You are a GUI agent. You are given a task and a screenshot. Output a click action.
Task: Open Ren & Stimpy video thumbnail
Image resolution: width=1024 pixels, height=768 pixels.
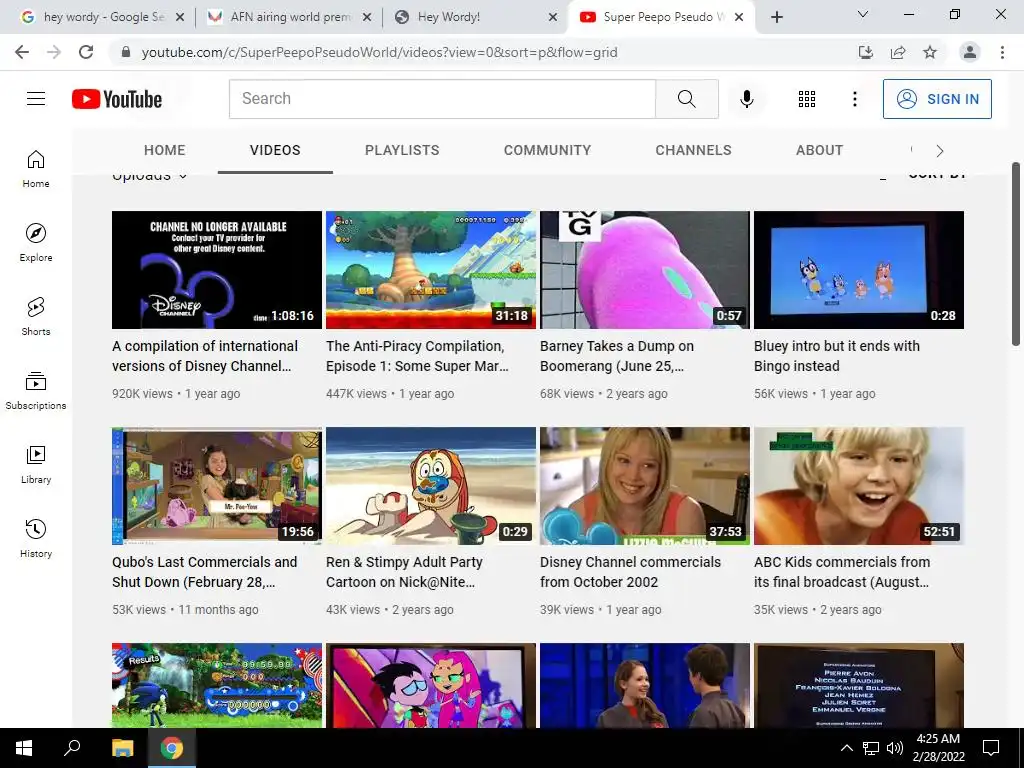tap(431, 486)
